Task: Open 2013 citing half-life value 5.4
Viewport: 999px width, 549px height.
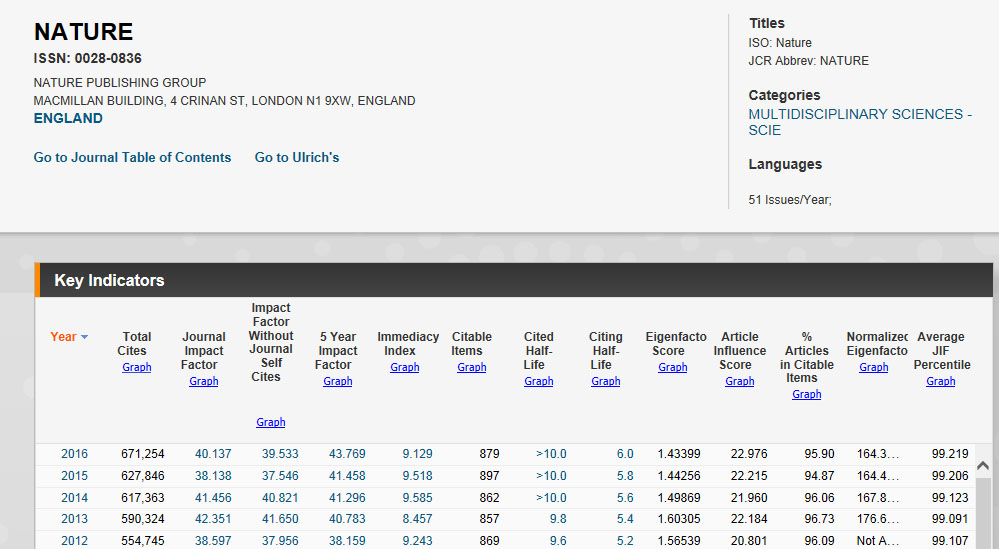Action: click(x=625, y=519)
